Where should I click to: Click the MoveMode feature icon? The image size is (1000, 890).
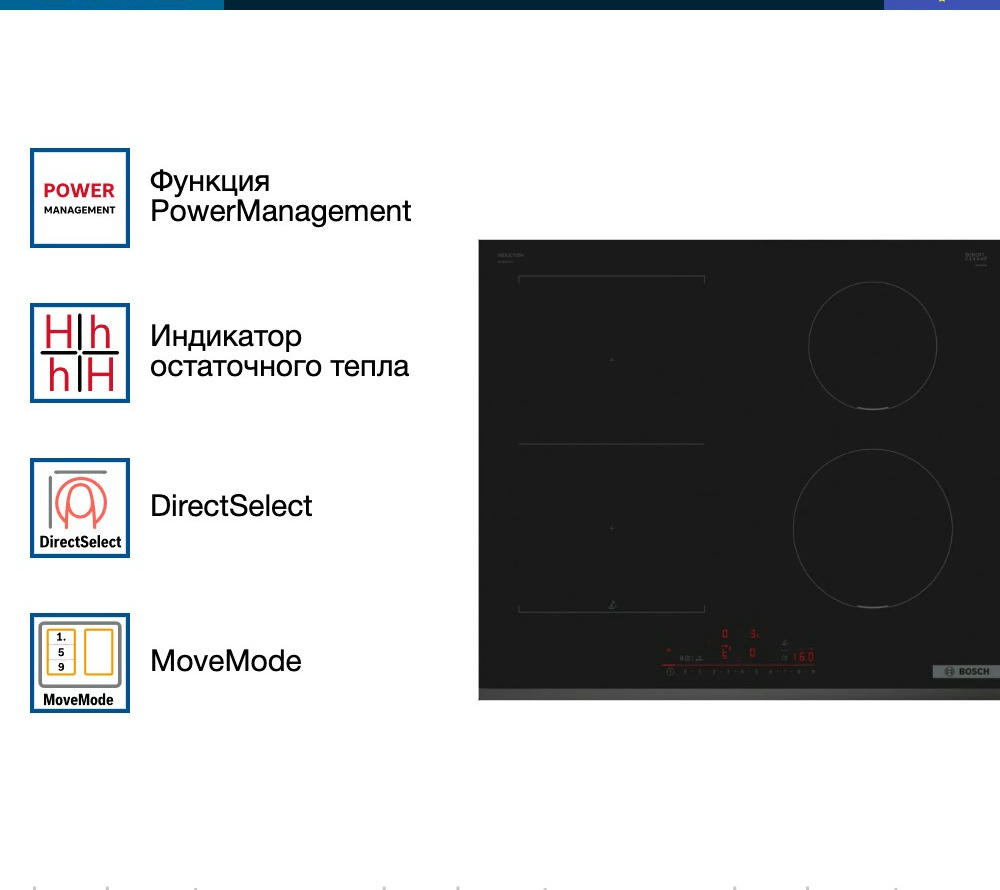click(80, 663)
